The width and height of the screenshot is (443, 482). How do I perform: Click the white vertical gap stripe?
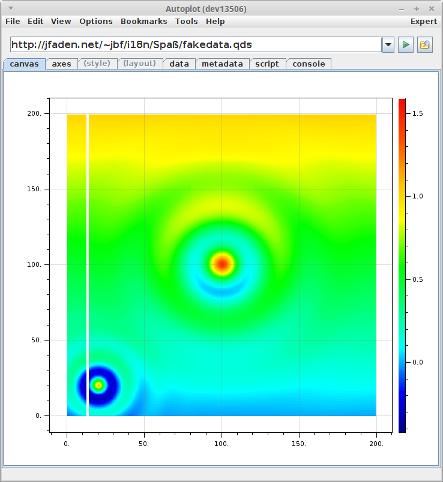[x=87, y=265]
